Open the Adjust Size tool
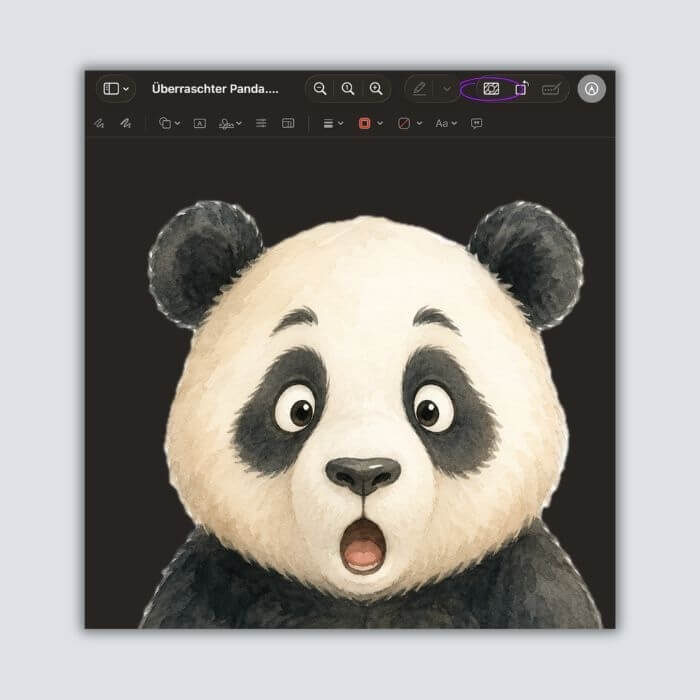This screenshot has height=700, width=700. pyautogui.click(x=288, y=123)
